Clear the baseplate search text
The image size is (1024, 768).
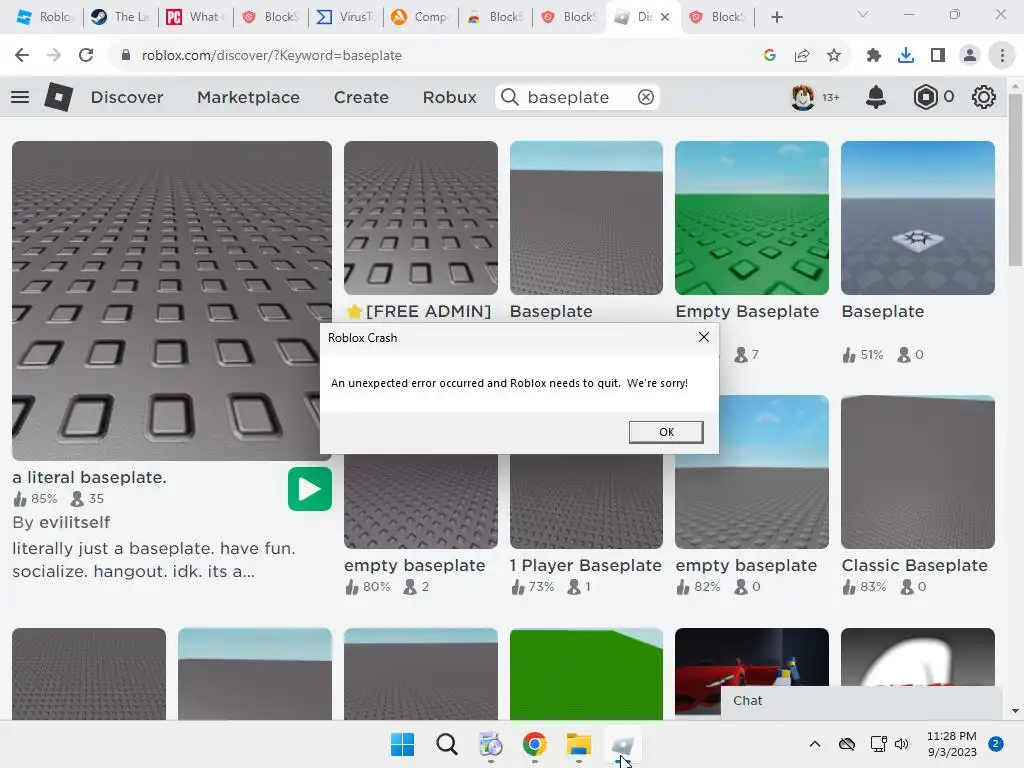[x=646, y=97]
